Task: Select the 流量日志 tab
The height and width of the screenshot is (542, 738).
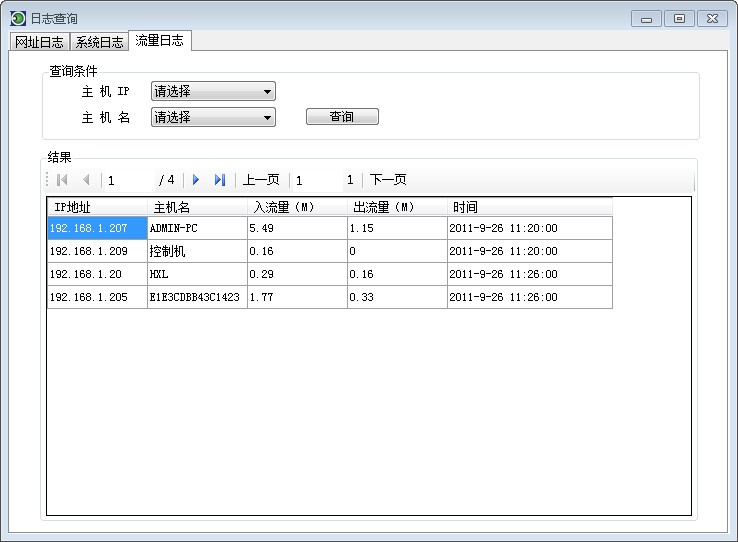Action: pos(160,41)
